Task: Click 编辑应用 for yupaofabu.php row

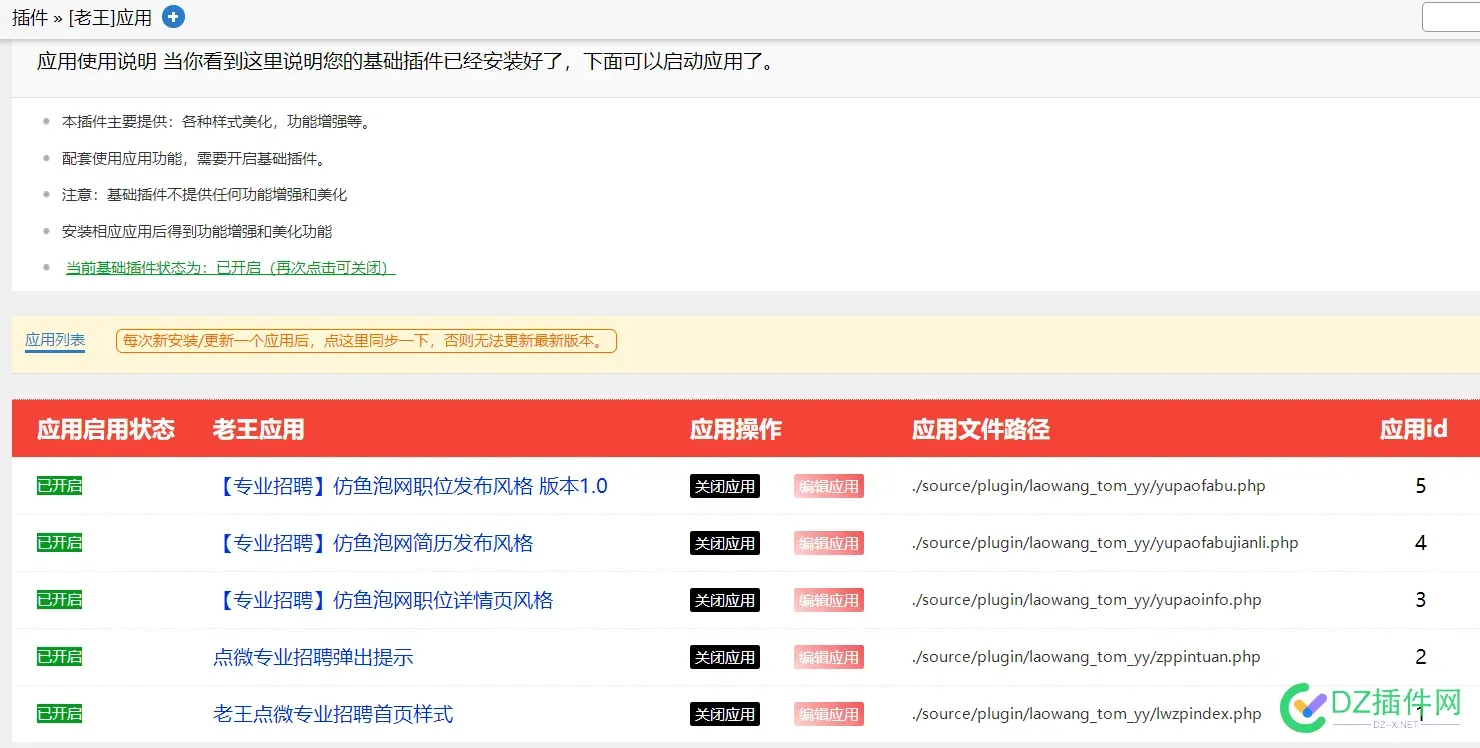Action: 829,486
